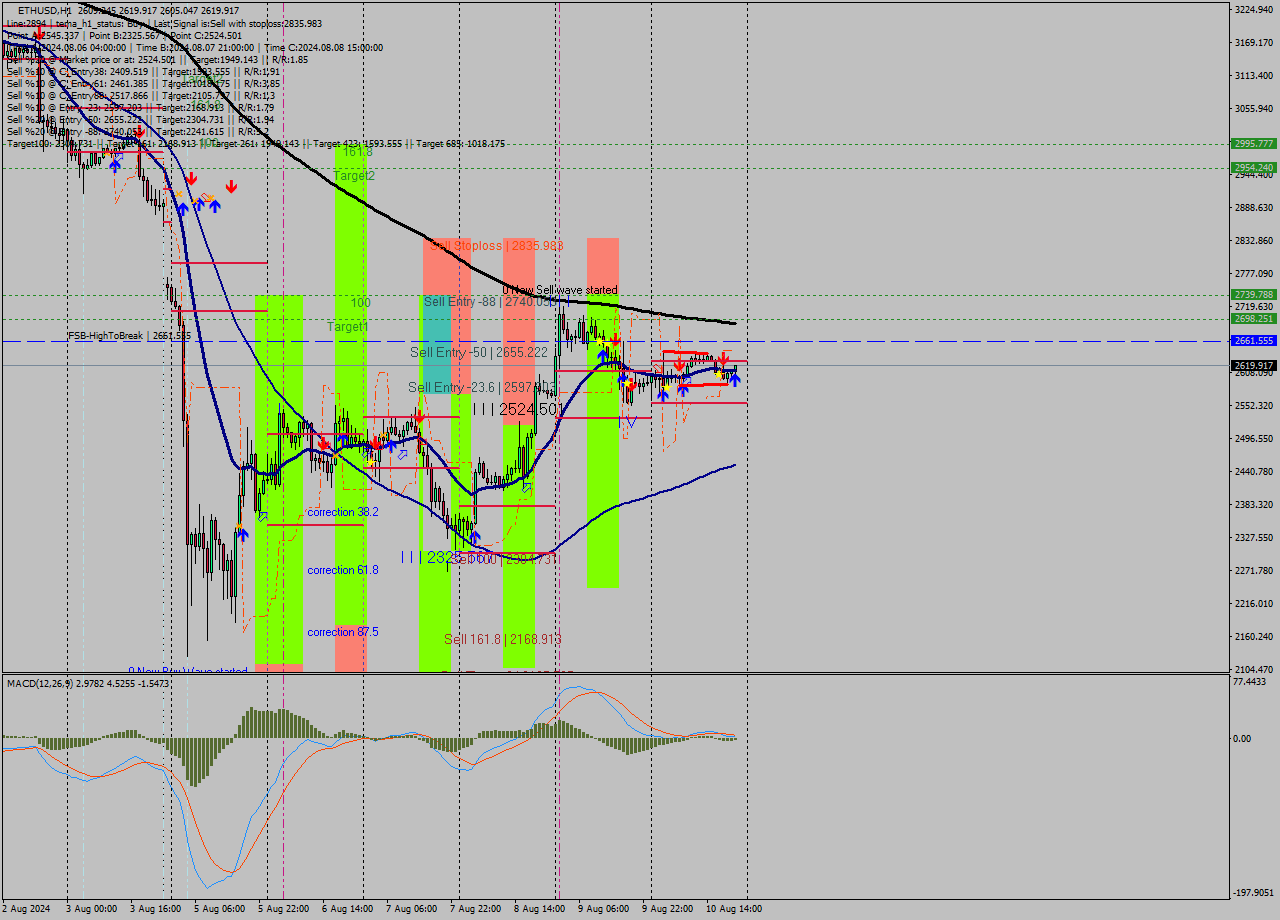This screenshot has height=920, width=1280.
Task: Click the 'Target2' label on green bar
Action: click(x=355, y=175)
